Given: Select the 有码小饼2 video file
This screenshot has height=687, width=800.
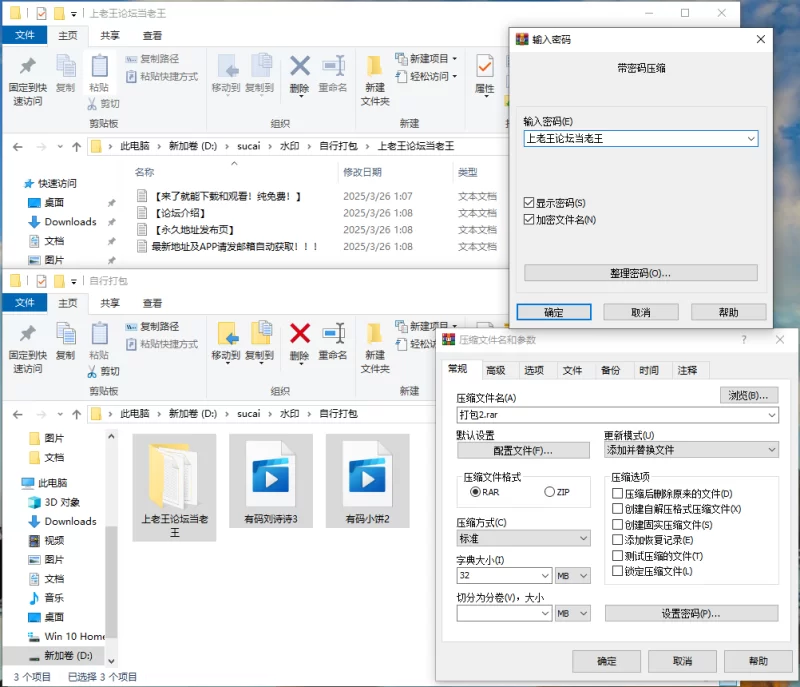Looking at the screenshot, I should 368,481.
